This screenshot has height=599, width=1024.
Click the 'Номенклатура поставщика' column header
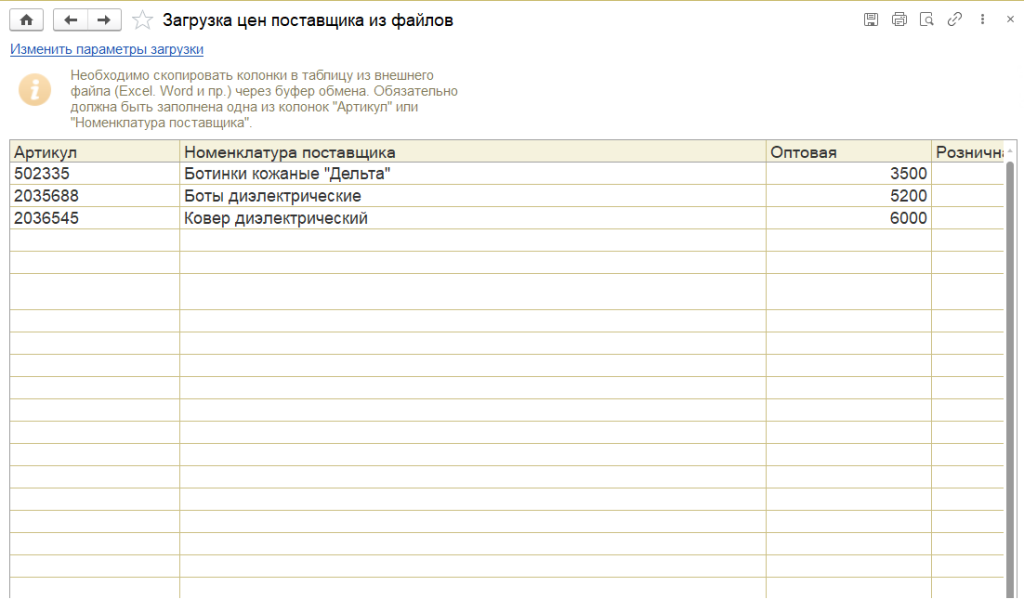[472, 152]
